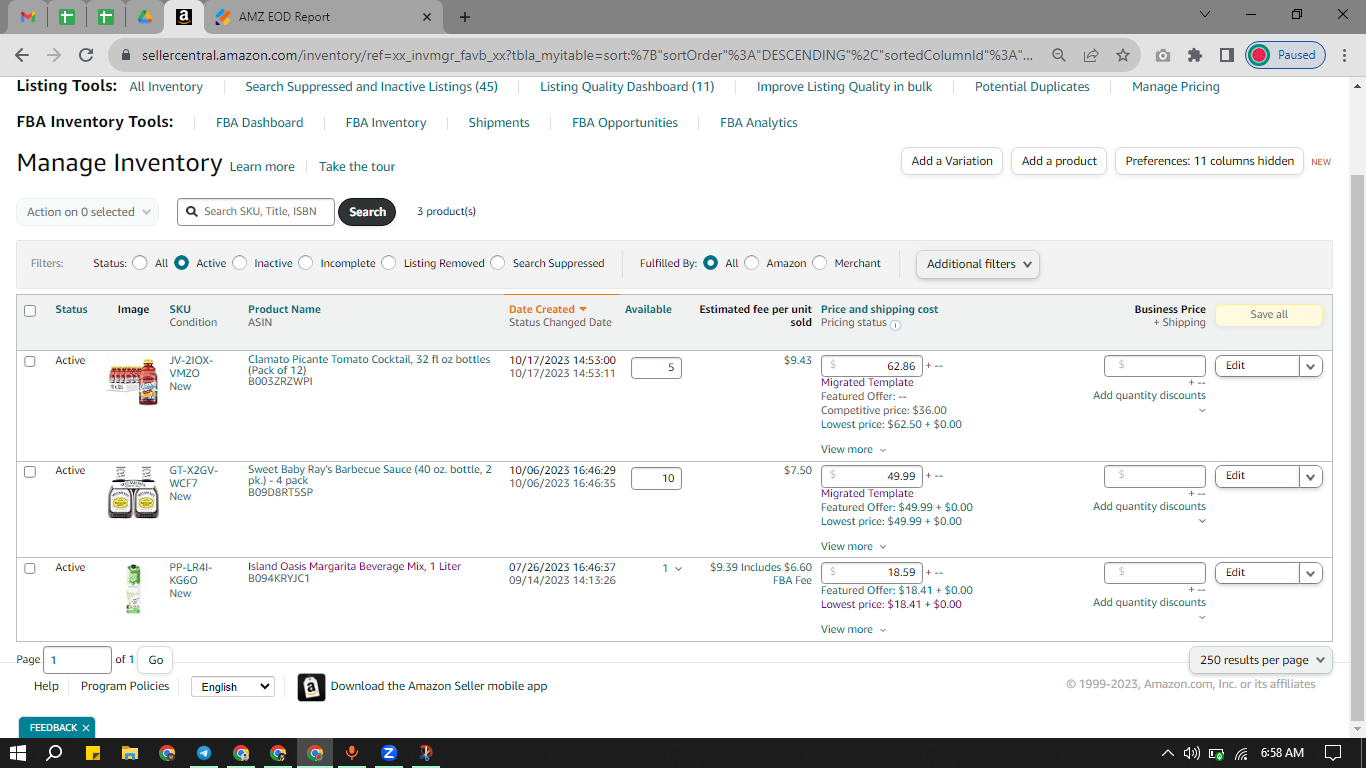Image resolution: width=1366 pixels, height=768 pixels.
Task: Open the Shipments link
Action: coord(499,123)
